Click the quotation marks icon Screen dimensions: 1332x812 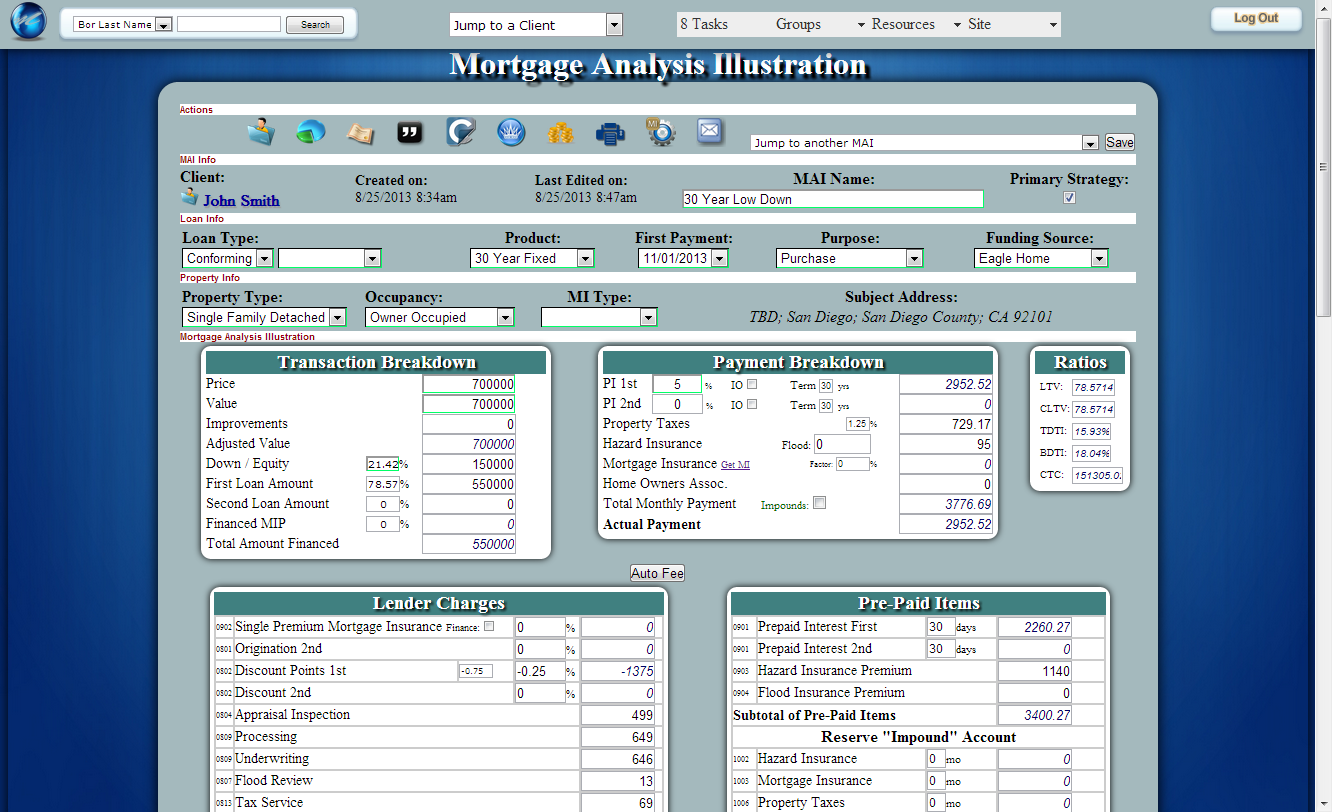coord(410,131)
